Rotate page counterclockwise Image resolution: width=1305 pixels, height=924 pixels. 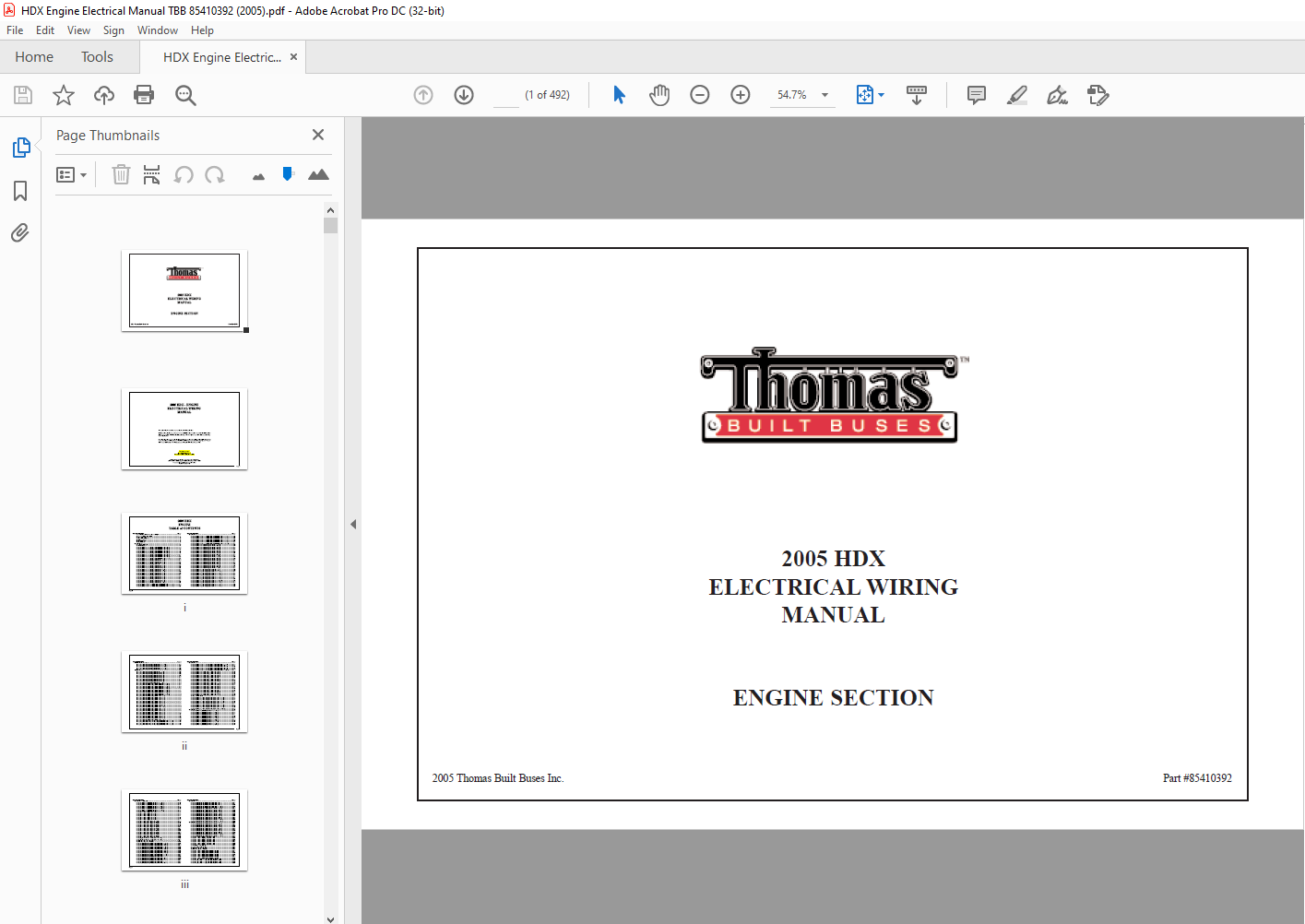[x=184, y=174]
